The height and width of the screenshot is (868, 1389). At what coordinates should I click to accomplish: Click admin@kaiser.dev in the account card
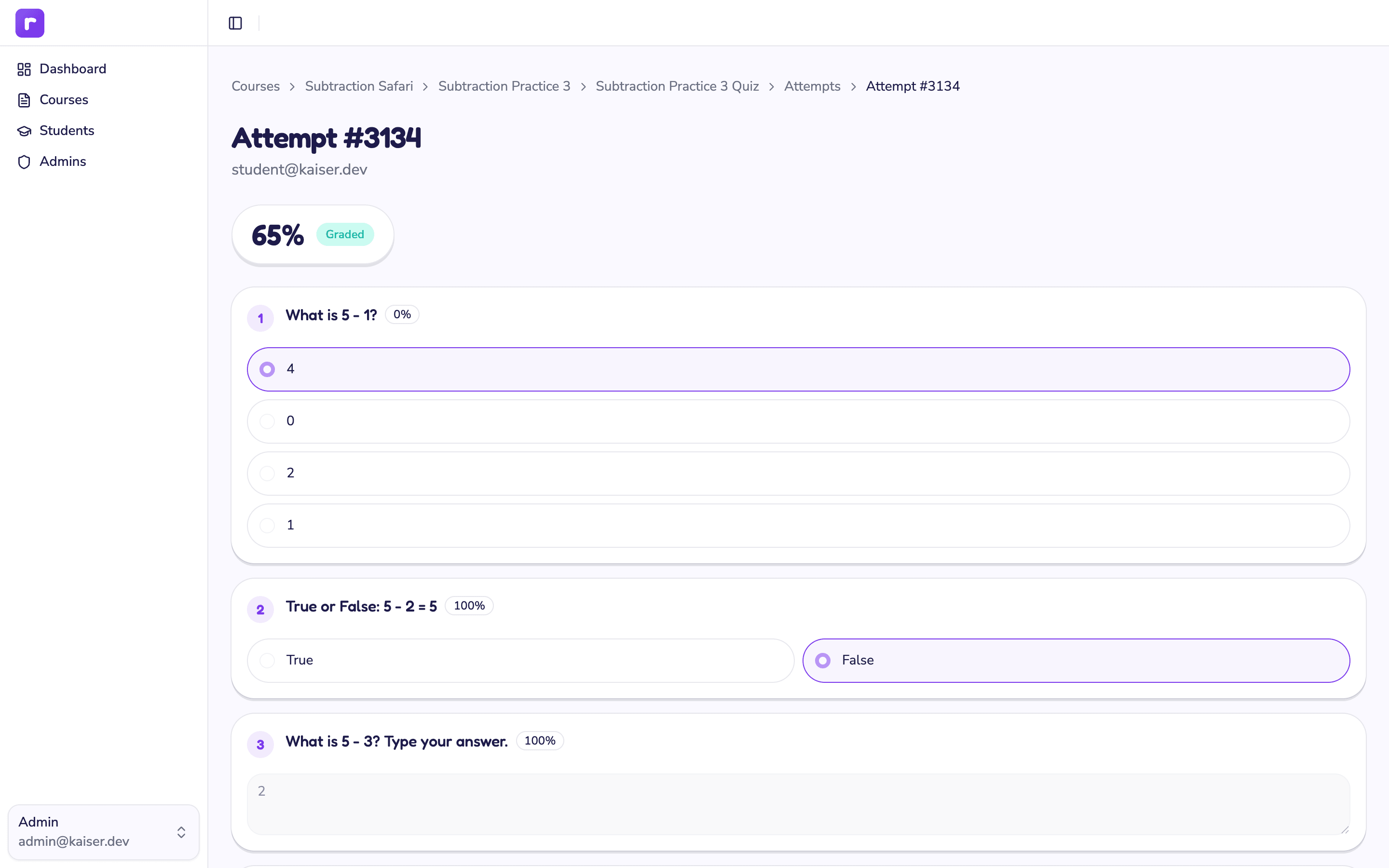[x=73, y=841]
